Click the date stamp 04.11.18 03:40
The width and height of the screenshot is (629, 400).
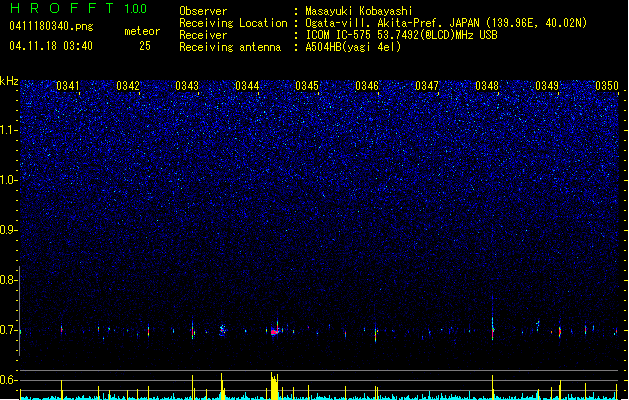coord(51,45)
